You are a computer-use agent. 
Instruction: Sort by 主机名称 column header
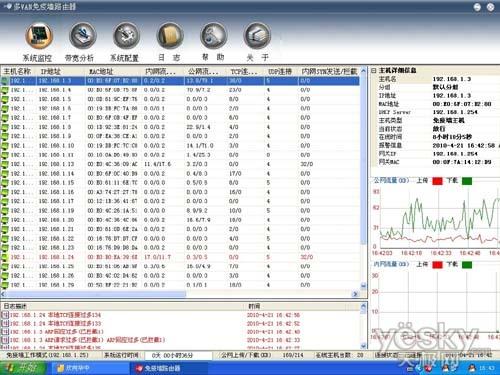tap(17, 71)
